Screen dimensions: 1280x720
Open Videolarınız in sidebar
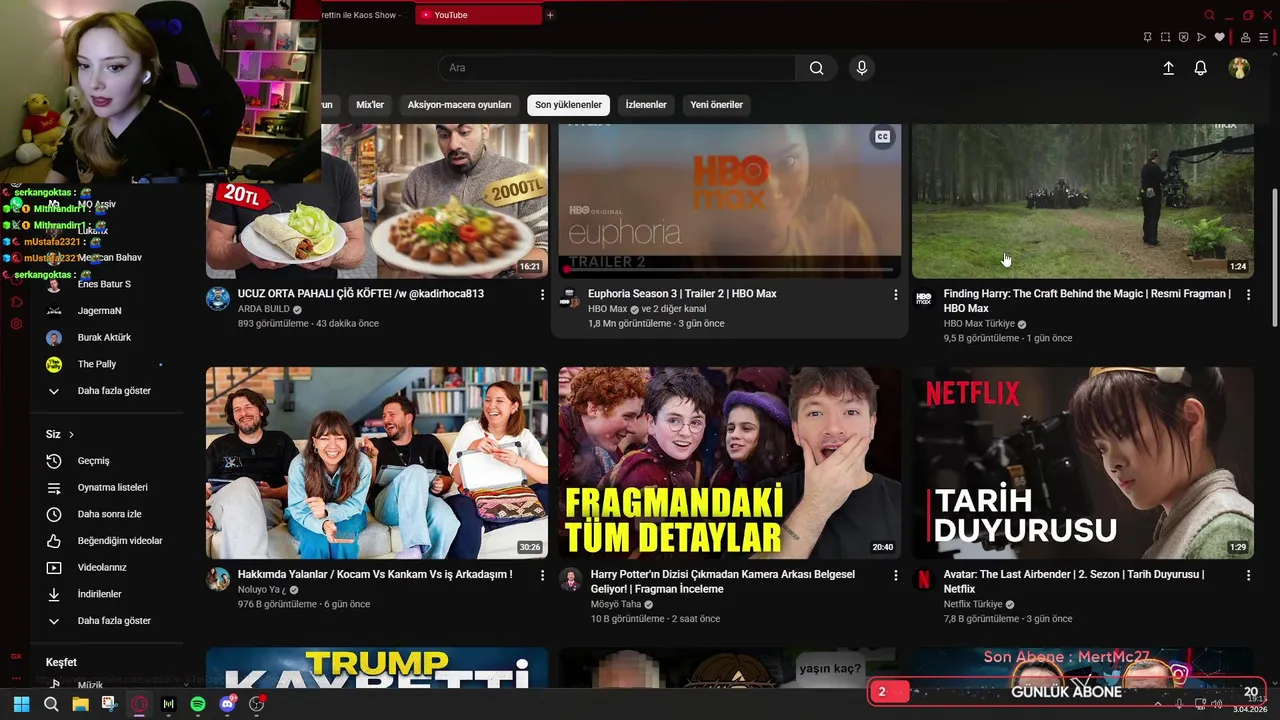click(101, 568)
